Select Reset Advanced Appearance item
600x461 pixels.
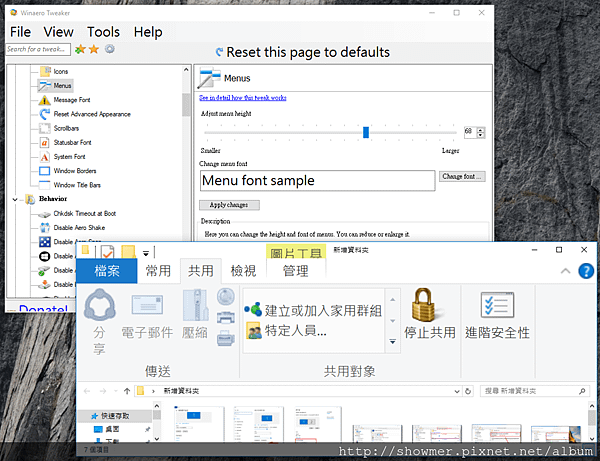pyautogui.click(x=92, y=114)
